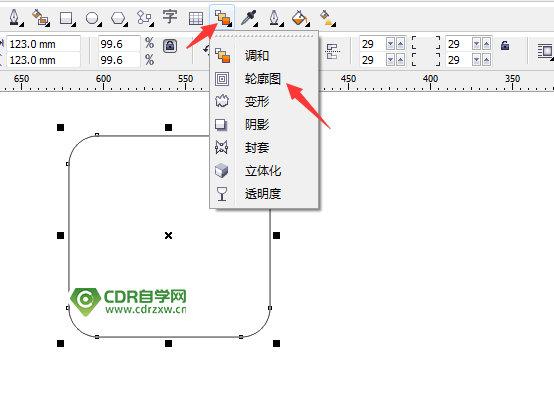The width and height of the screenshot is (554, 413).
Task: Increase upper-left corner roundness with up arrow
Action: (400, 44)
